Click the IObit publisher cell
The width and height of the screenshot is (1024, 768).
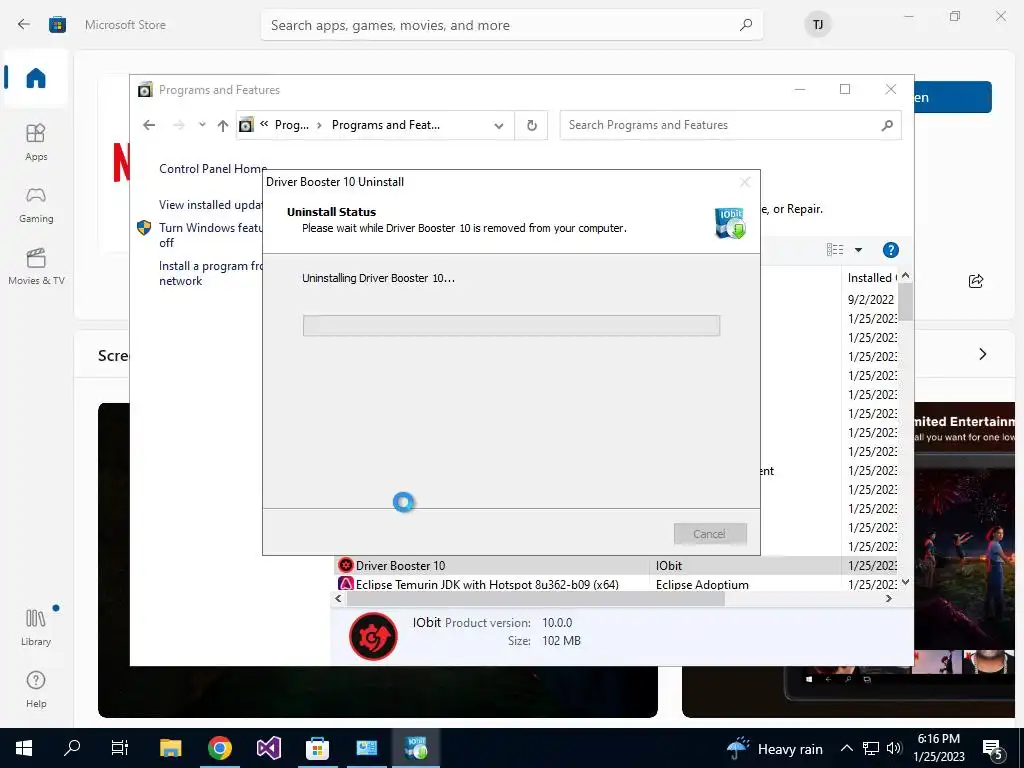tap(669, 566)
